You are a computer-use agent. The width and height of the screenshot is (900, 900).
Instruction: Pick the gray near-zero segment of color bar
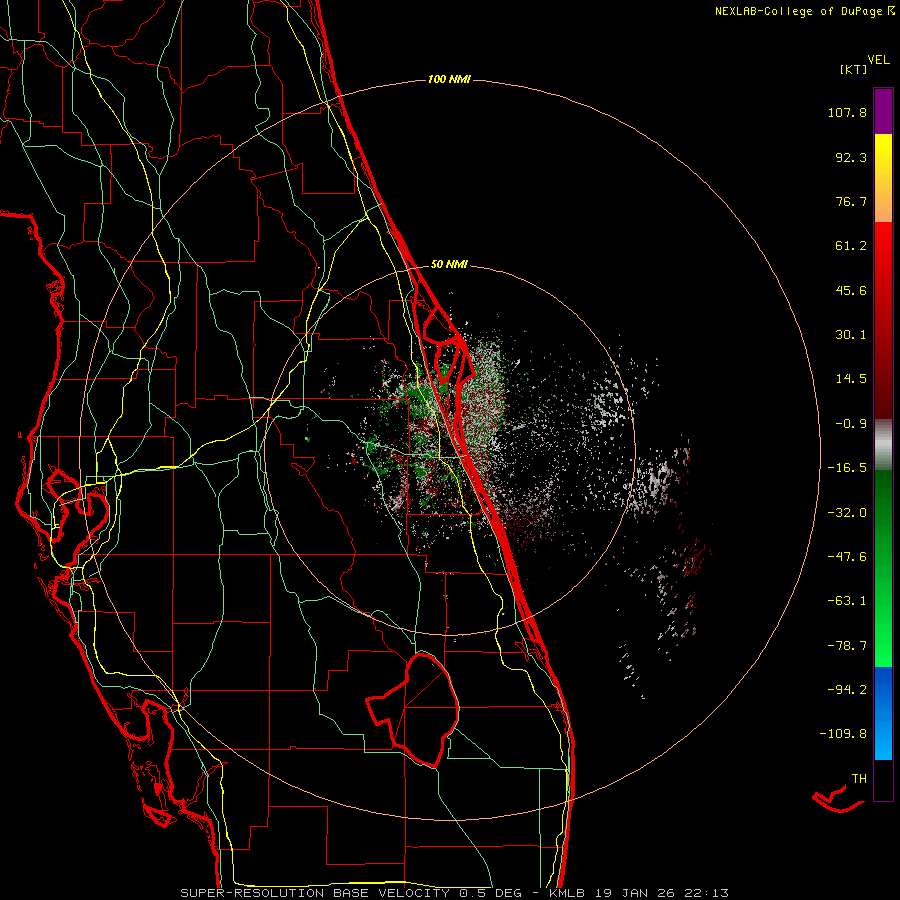tap(883, 445)
